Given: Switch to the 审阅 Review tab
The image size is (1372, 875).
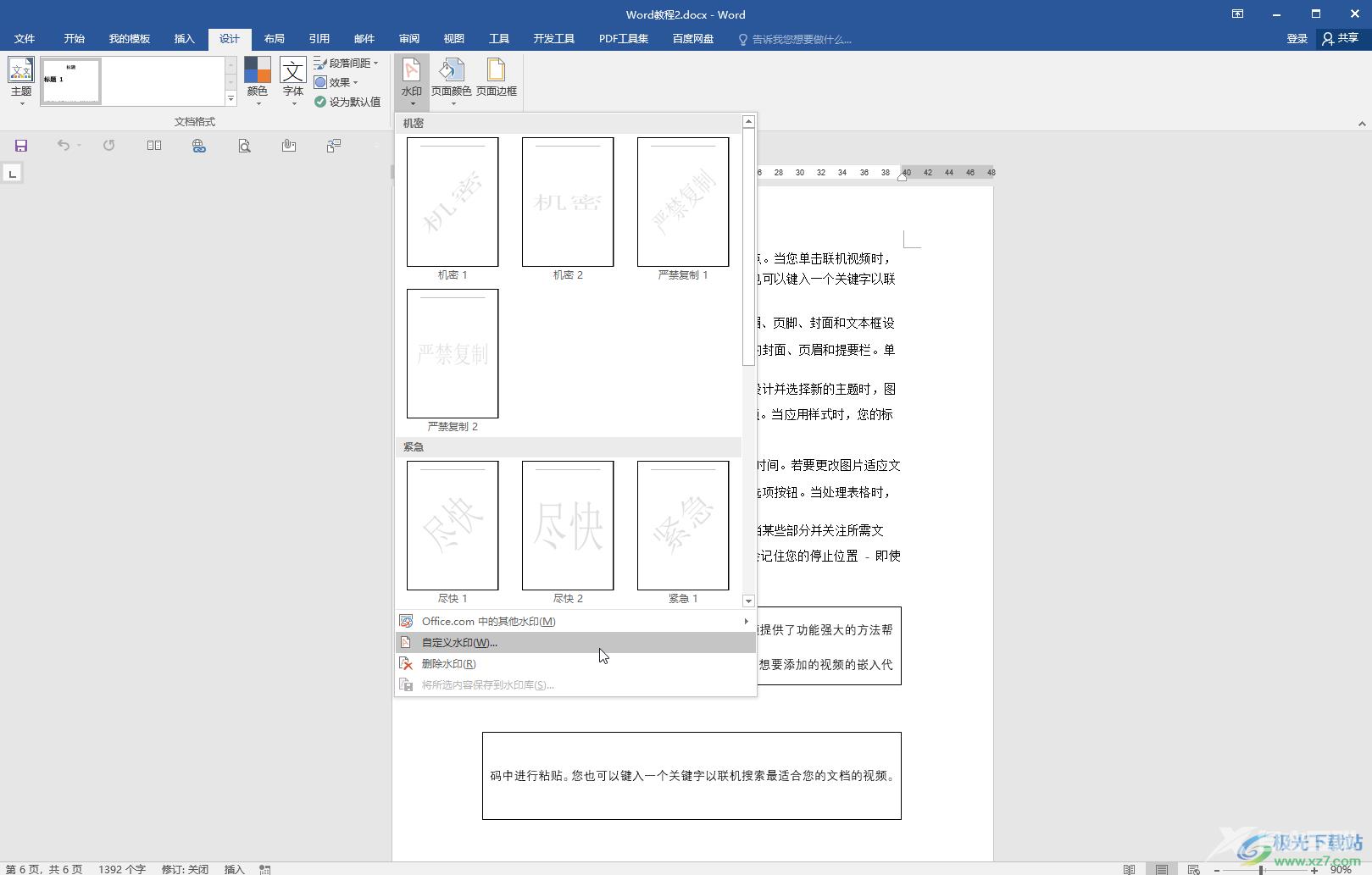Looking at the screenshot, I should tap(408, 38).
